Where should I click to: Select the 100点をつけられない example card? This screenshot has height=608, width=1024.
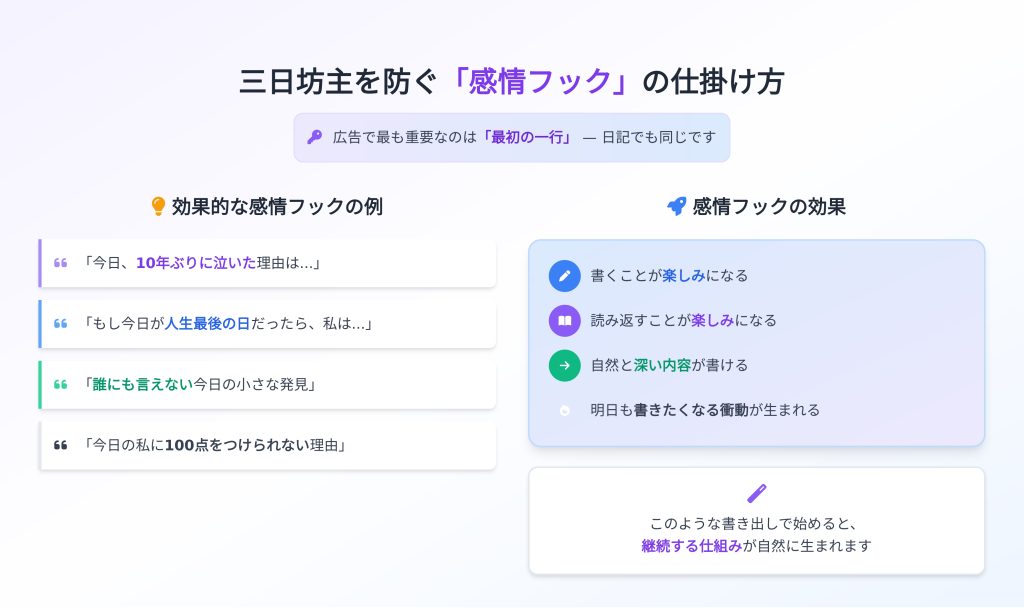pyautogui.click(x=268, y=445)
